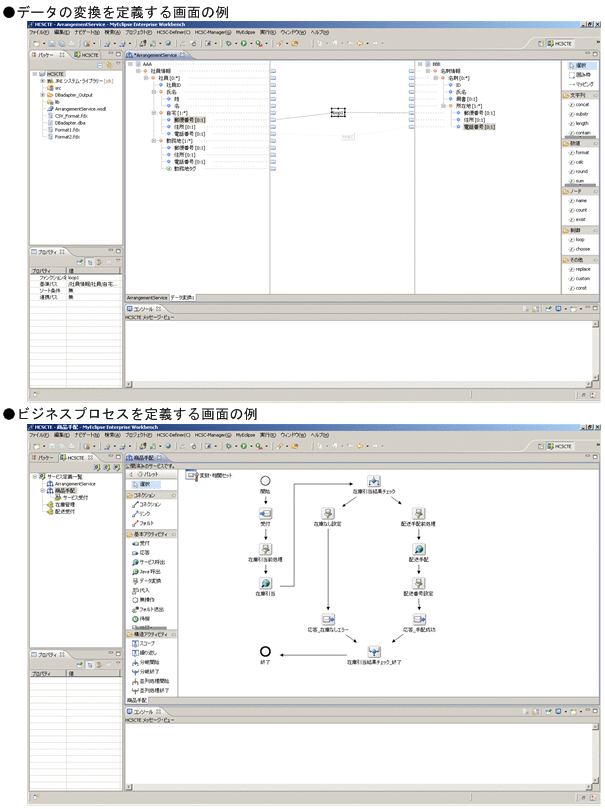Viewport: 605px width, 809px height.
Task: Switch to the データ変換1 editor tab
Action: click(x=182, y=298)
